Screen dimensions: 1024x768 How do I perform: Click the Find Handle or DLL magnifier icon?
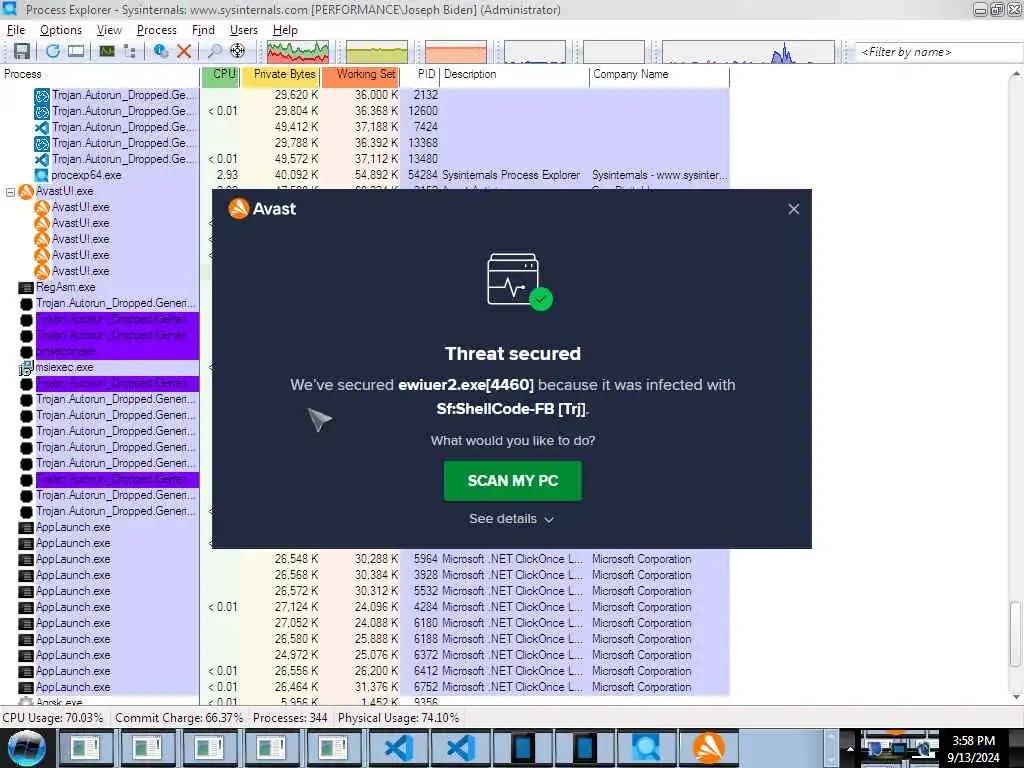tap(214, 51)
